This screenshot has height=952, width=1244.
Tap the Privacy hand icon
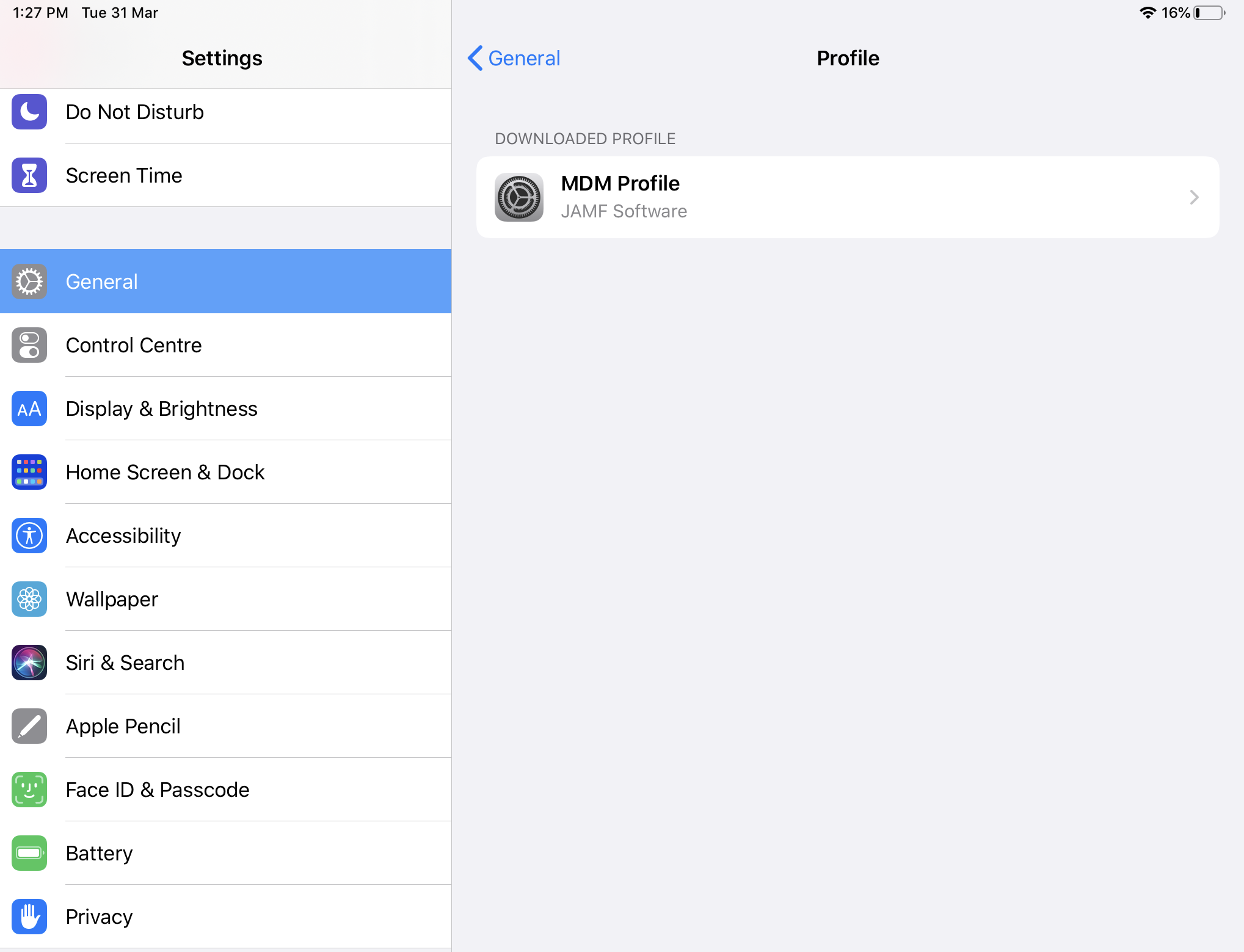point(29,917)
